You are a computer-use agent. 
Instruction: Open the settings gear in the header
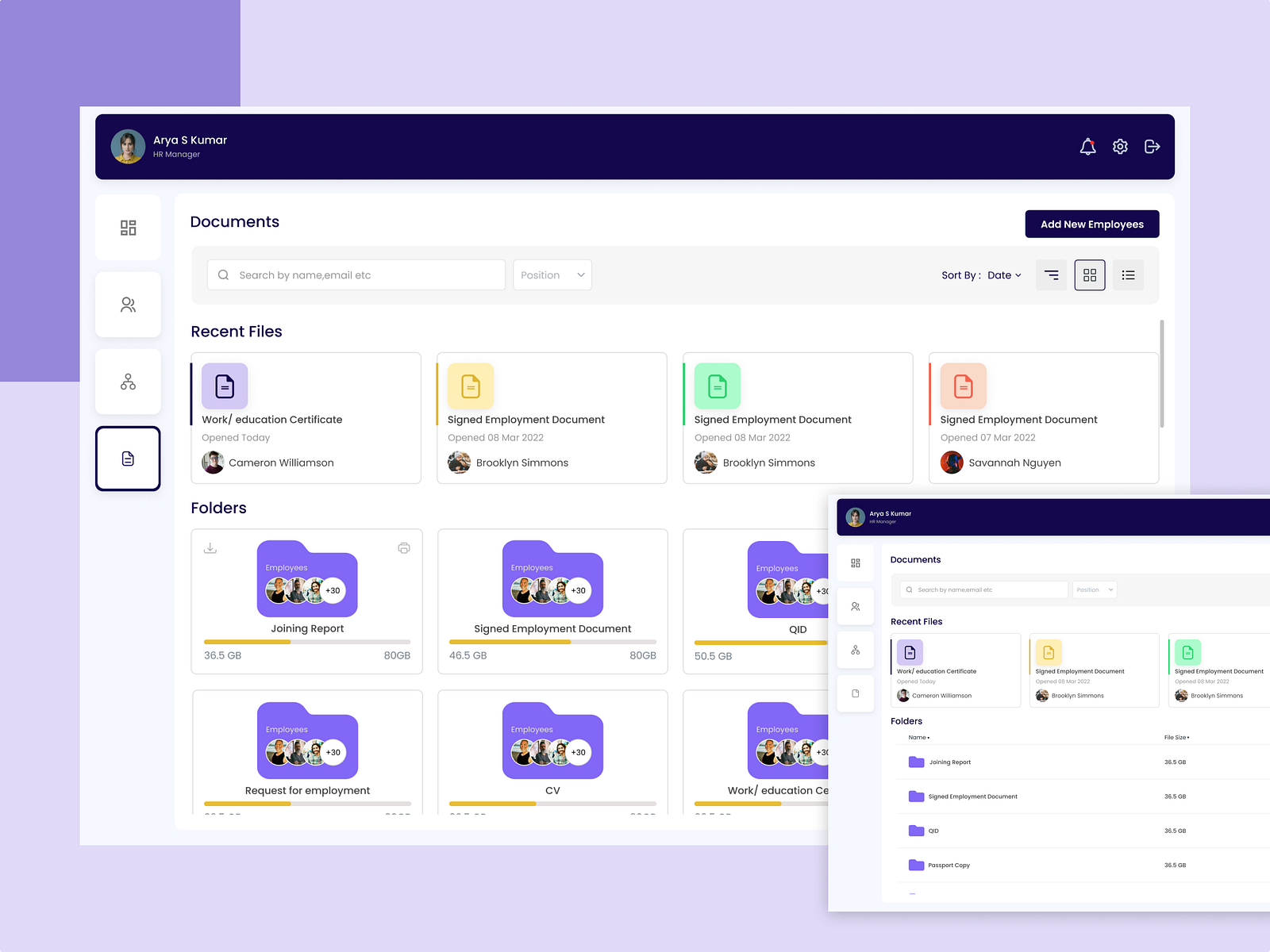1120,147
